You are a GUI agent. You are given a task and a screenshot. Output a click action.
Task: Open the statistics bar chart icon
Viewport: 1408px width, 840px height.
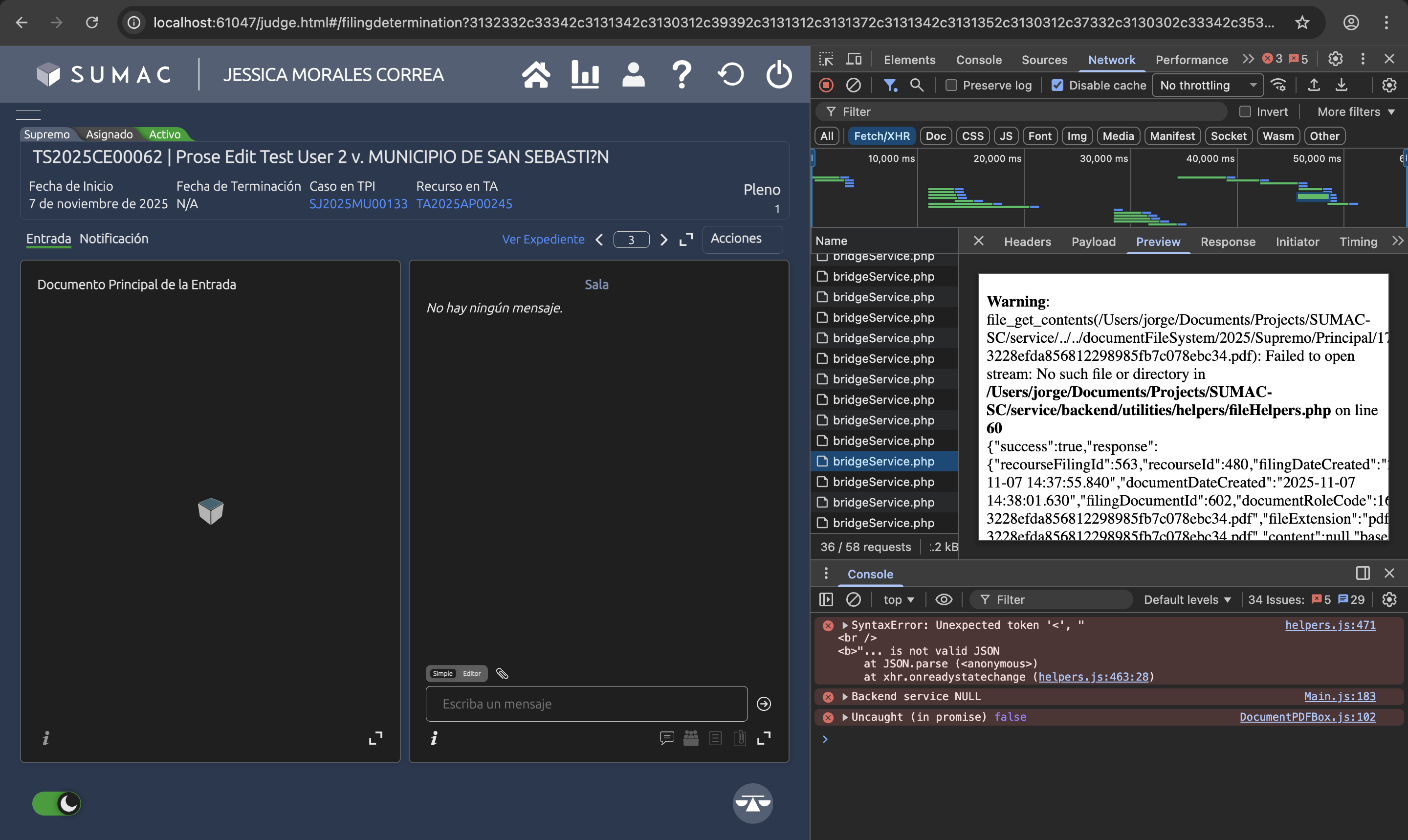(x=585, y=75)
